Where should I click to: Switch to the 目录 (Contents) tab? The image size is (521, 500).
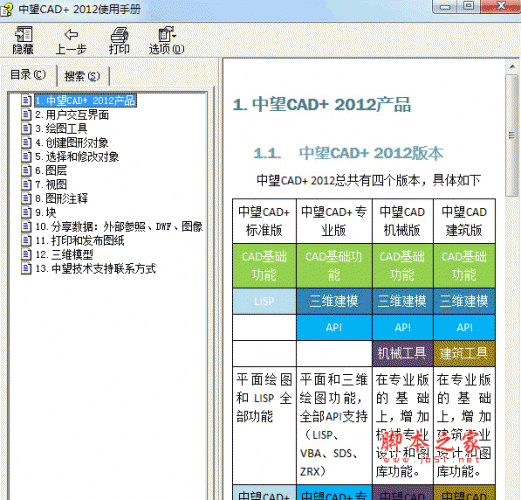[28, 75]
